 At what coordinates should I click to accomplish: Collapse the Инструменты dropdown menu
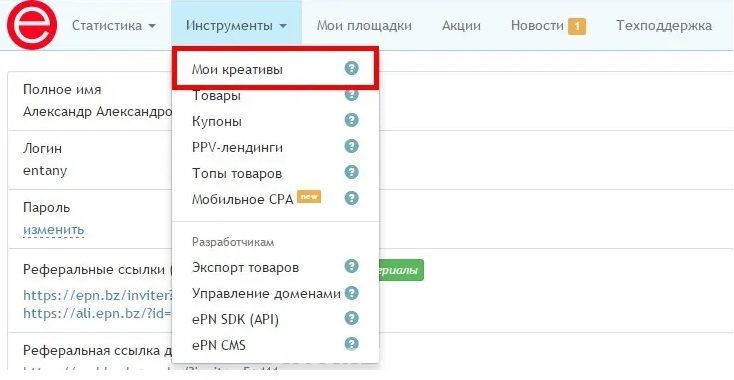pos(236,25)
